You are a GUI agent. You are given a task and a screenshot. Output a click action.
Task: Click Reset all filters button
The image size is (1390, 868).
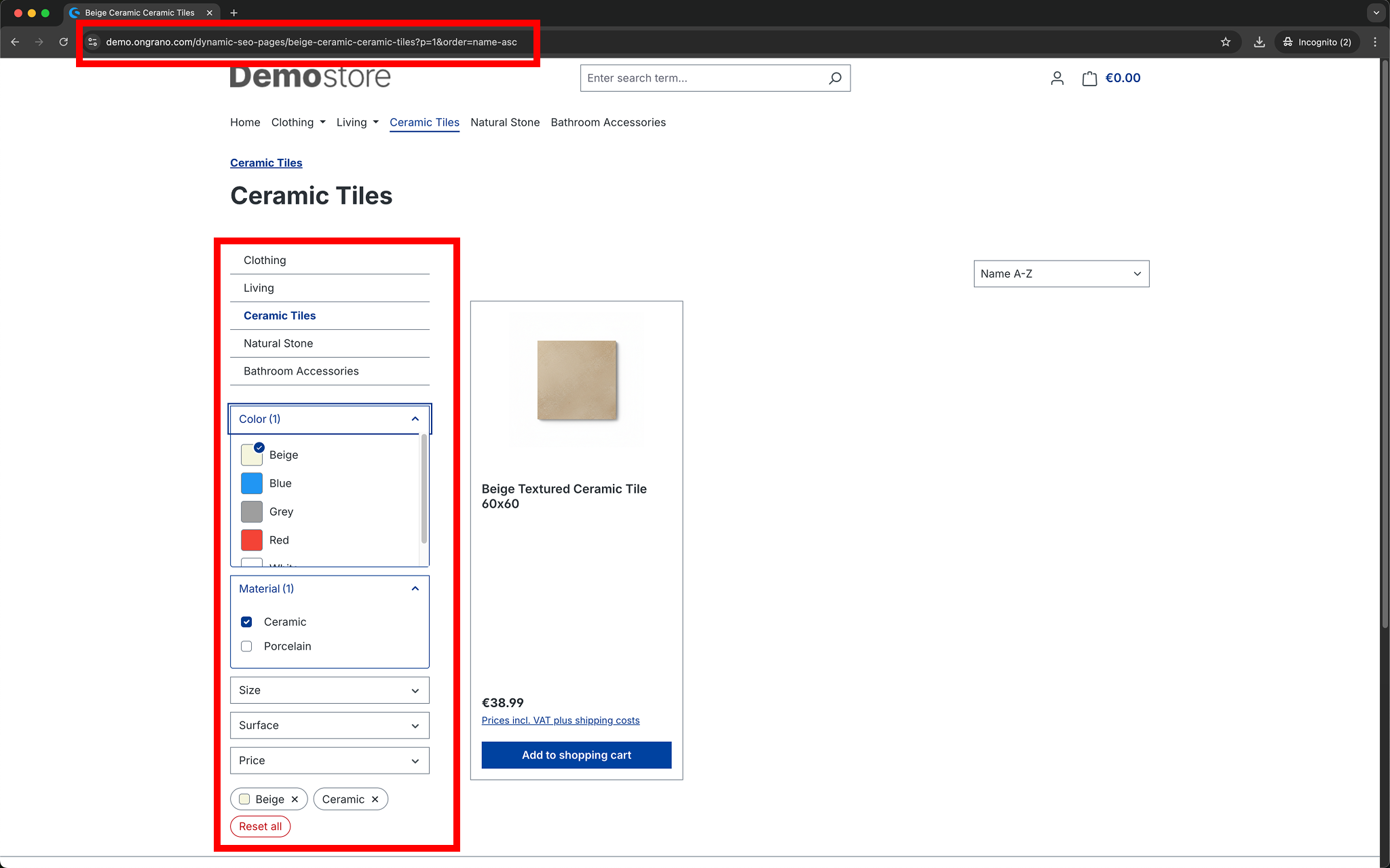click(260, 827)
